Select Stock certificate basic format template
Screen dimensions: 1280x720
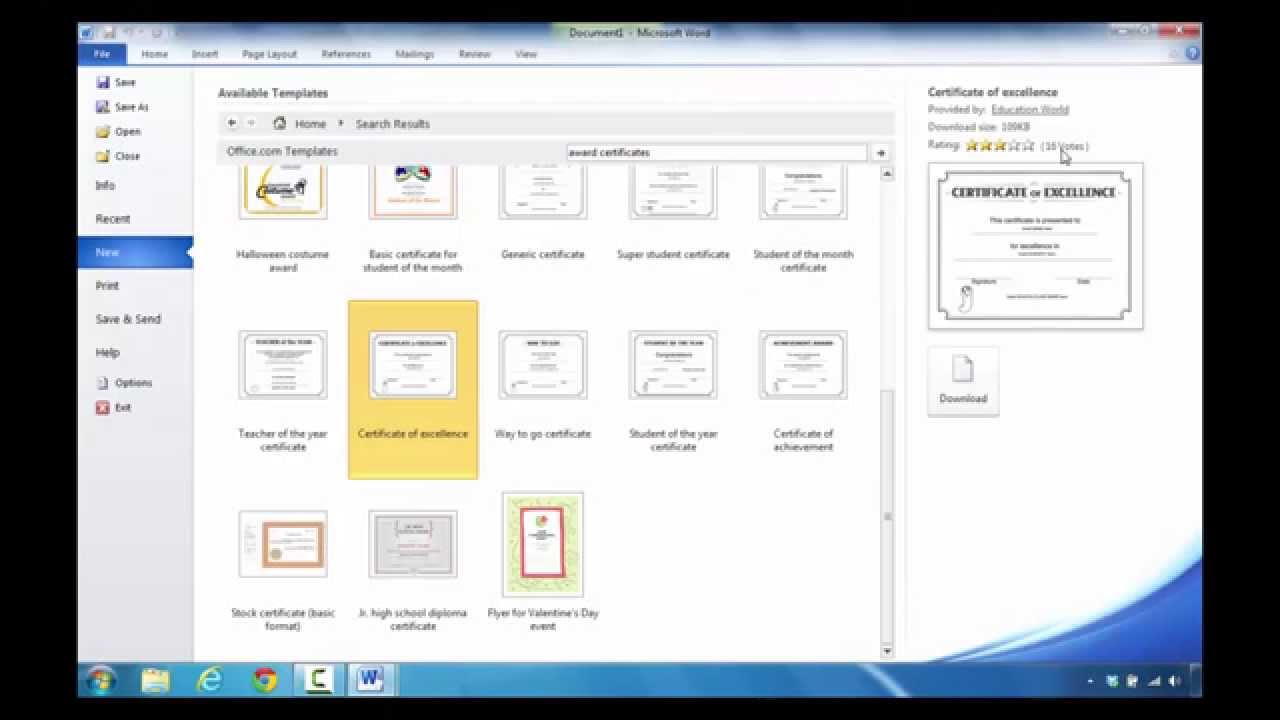pyautogui.click(x=283, y=570)
